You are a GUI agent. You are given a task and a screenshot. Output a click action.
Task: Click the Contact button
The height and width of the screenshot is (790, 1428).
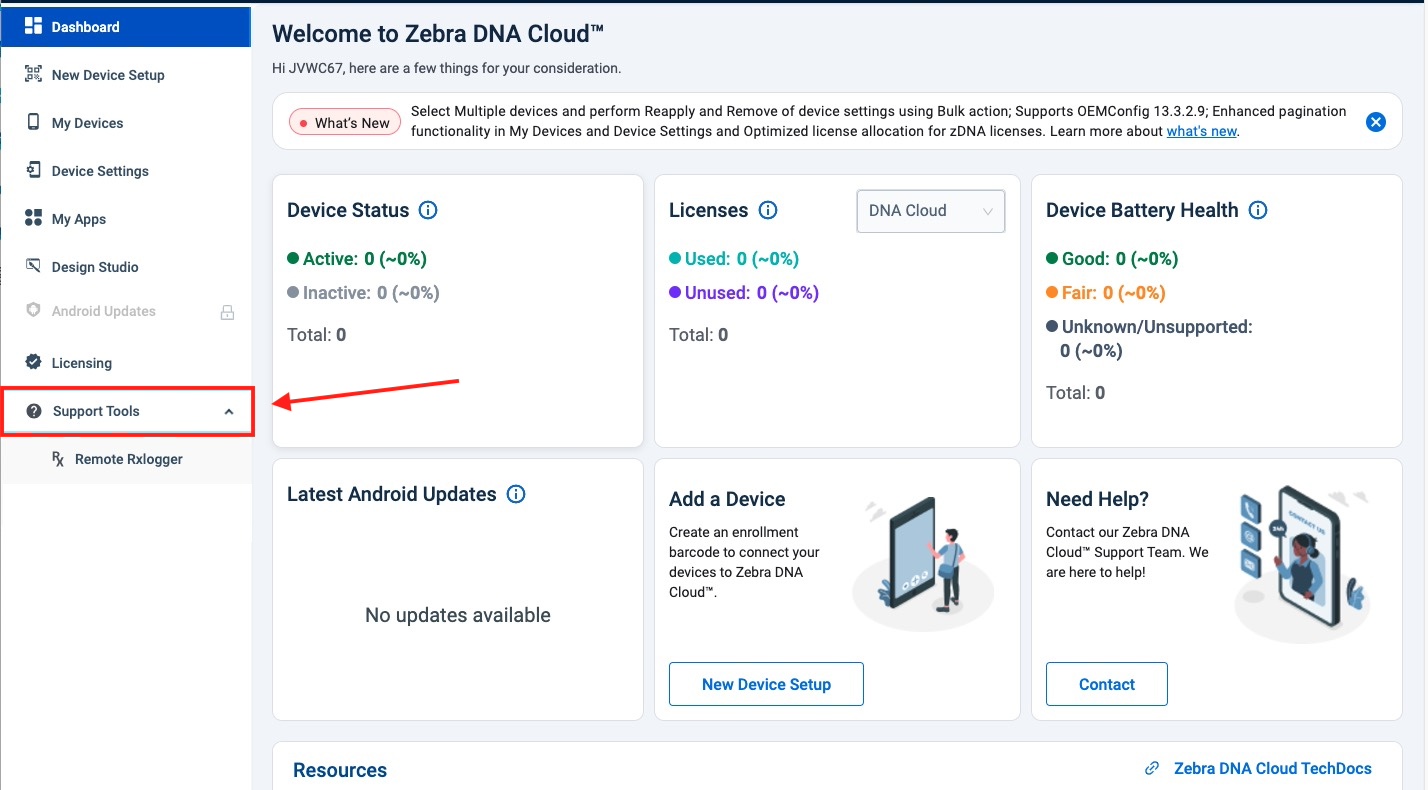1106,684
